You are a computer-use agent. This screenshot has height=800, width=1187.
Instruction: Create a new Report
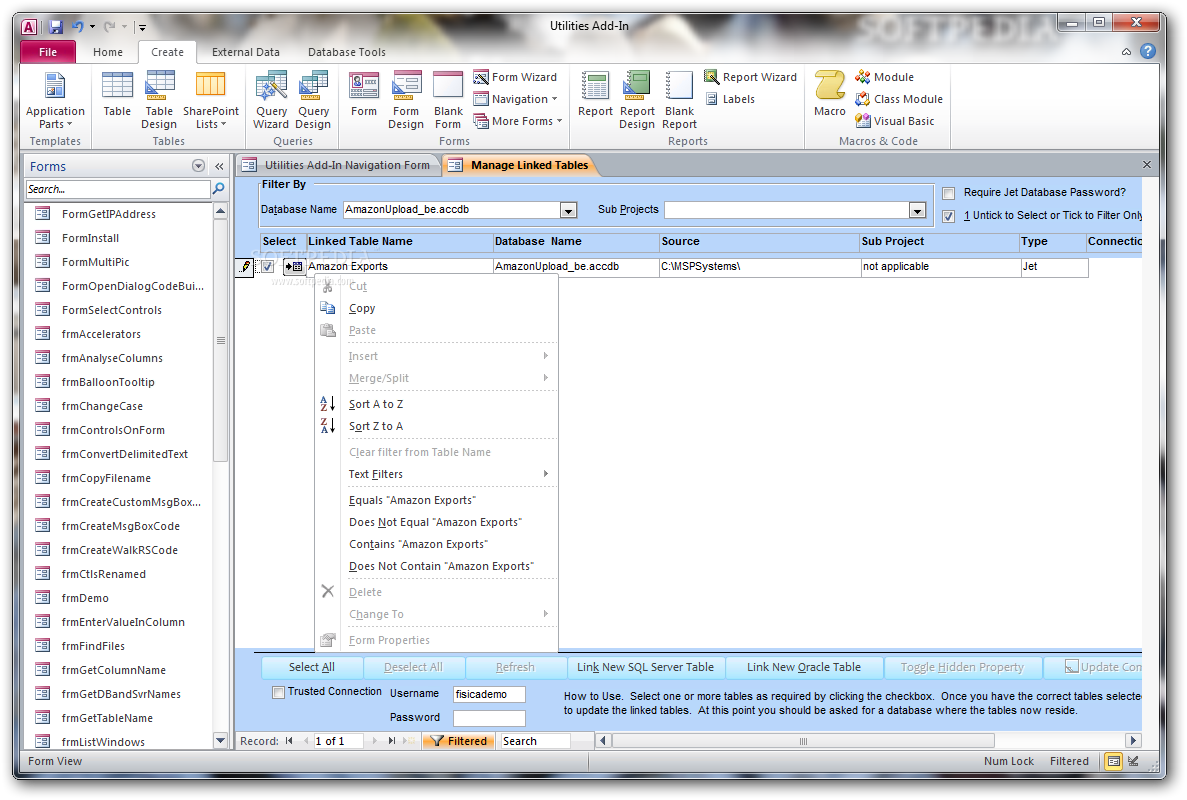[595, 95]
